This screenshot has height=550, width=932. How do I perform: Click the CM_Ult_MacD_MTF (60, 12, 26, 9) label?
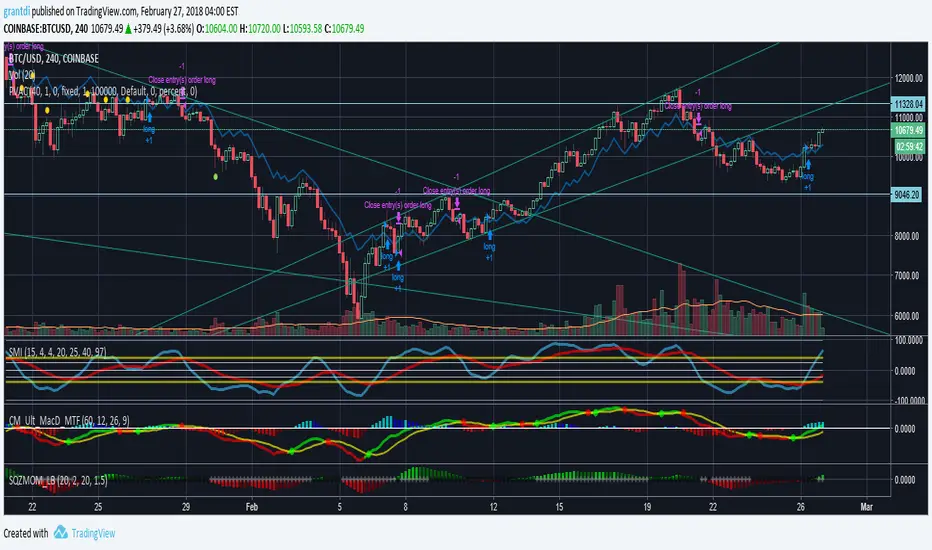[x=68, y=420]
